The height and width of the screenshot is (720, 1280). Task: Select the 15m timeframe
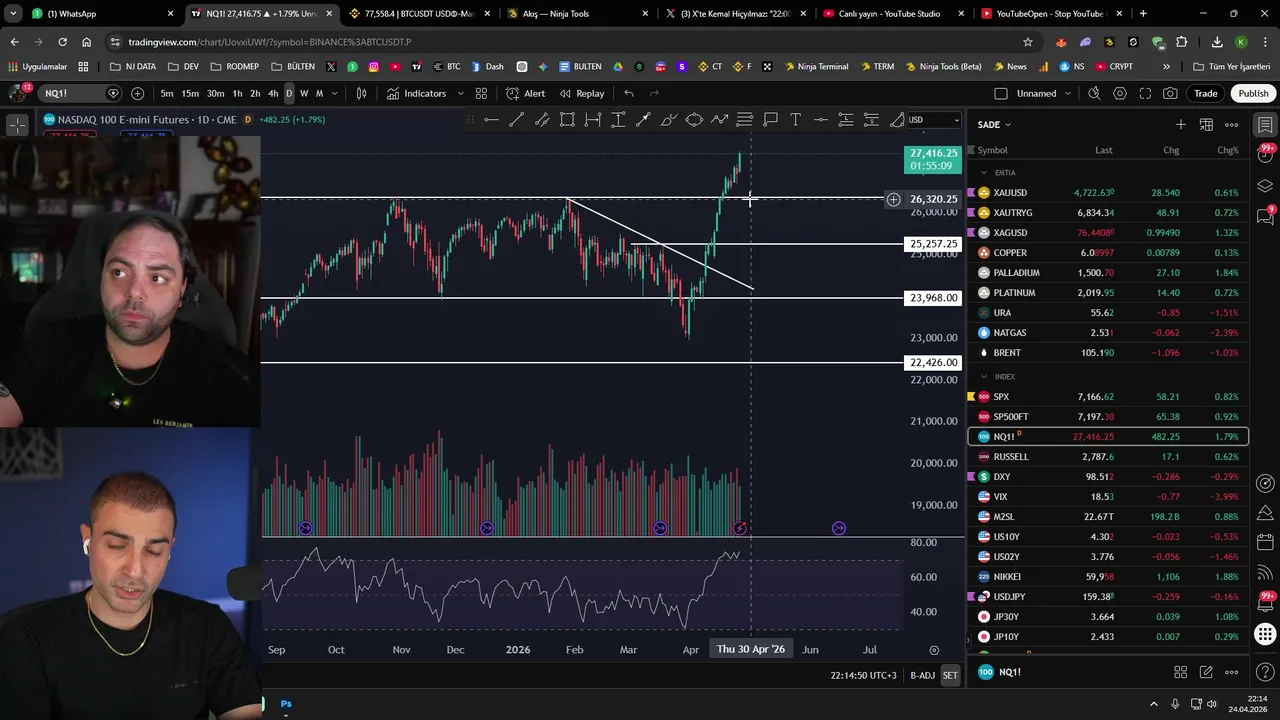pyautogui.click(x=190, y=93)
